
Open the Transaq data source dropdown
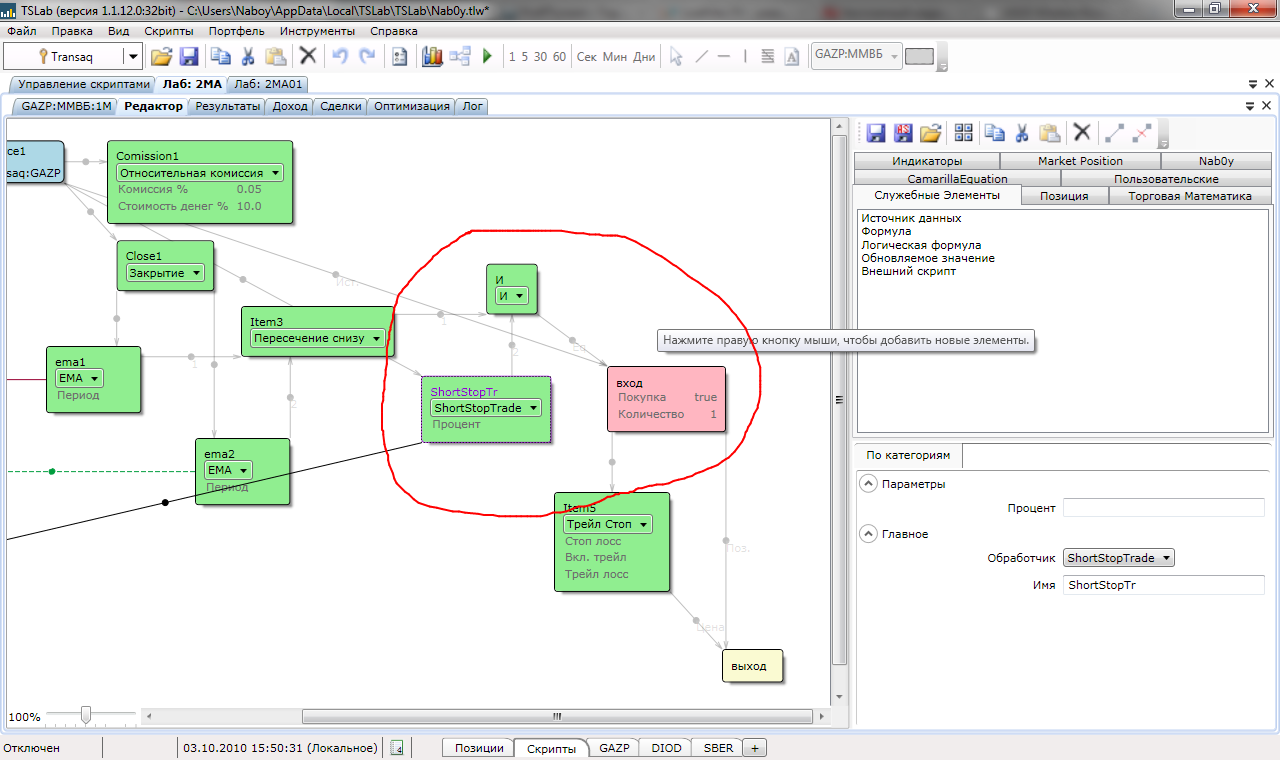point(131,57)
